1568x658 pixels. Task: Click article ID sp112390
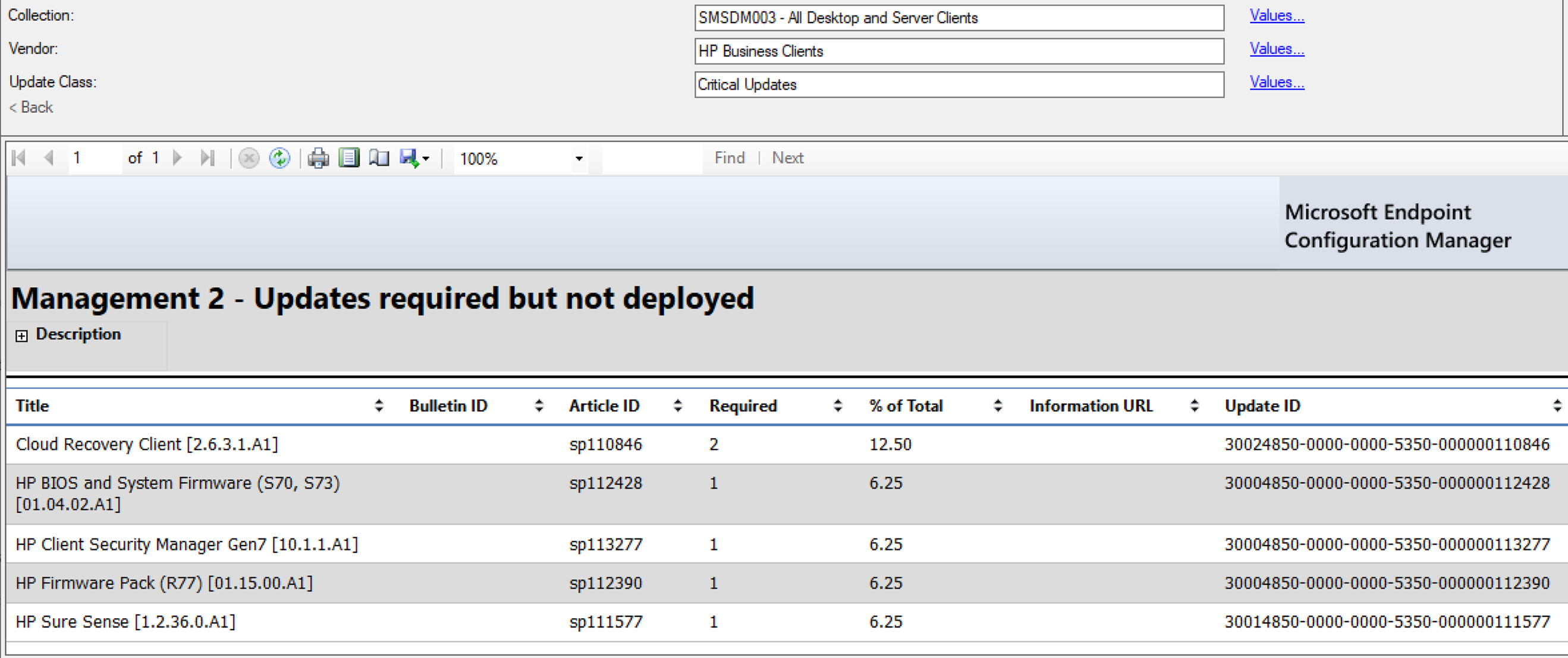point(606,583)
